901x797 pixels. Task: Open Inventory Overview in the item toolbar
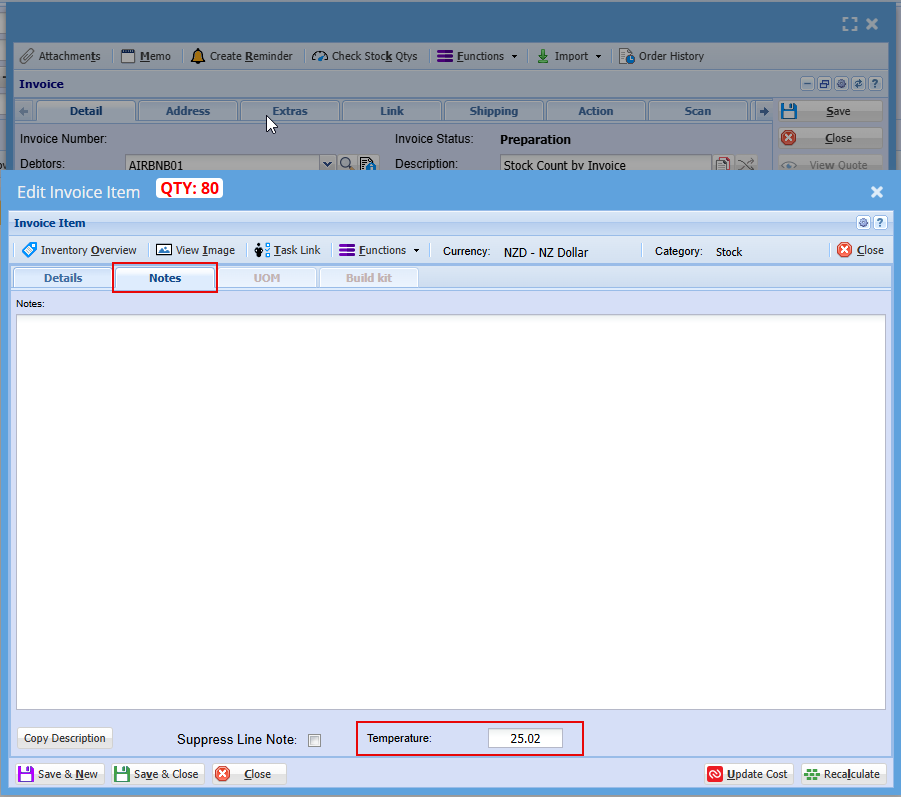click(x=79, y=250)
